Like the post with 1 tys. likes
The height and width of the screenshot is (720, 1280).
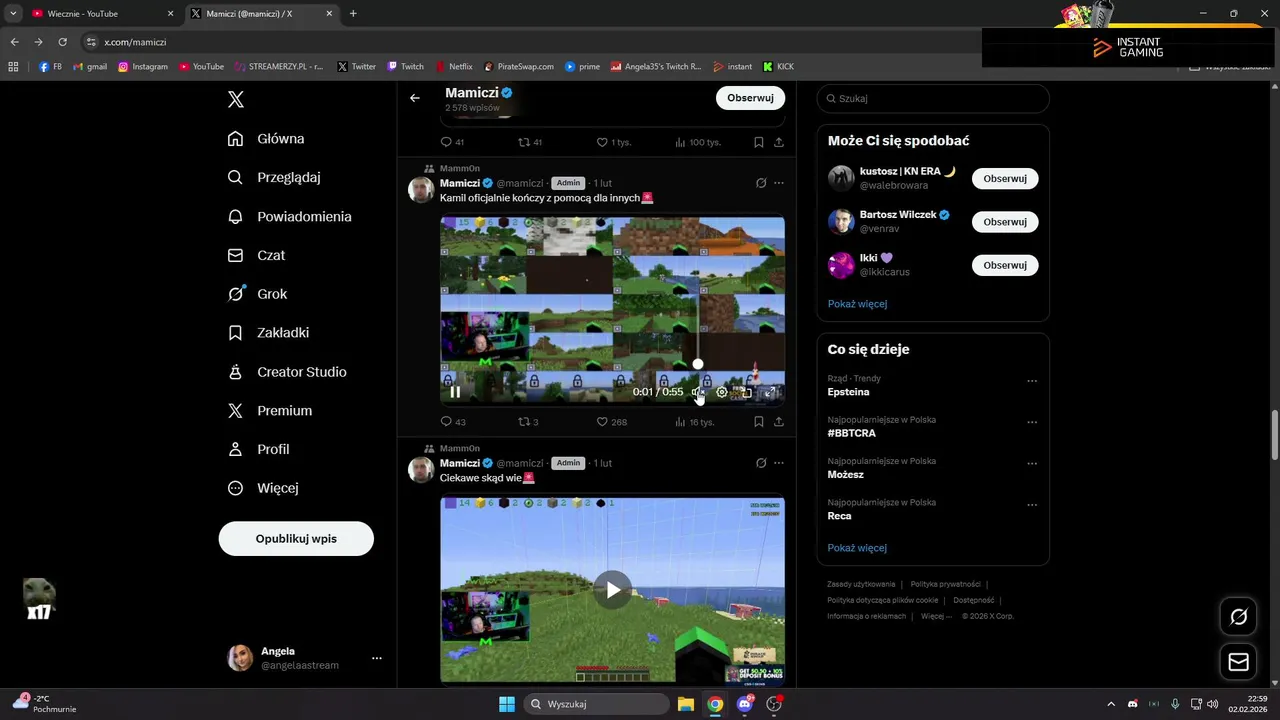pyautogui.click(x=614, y=142)
